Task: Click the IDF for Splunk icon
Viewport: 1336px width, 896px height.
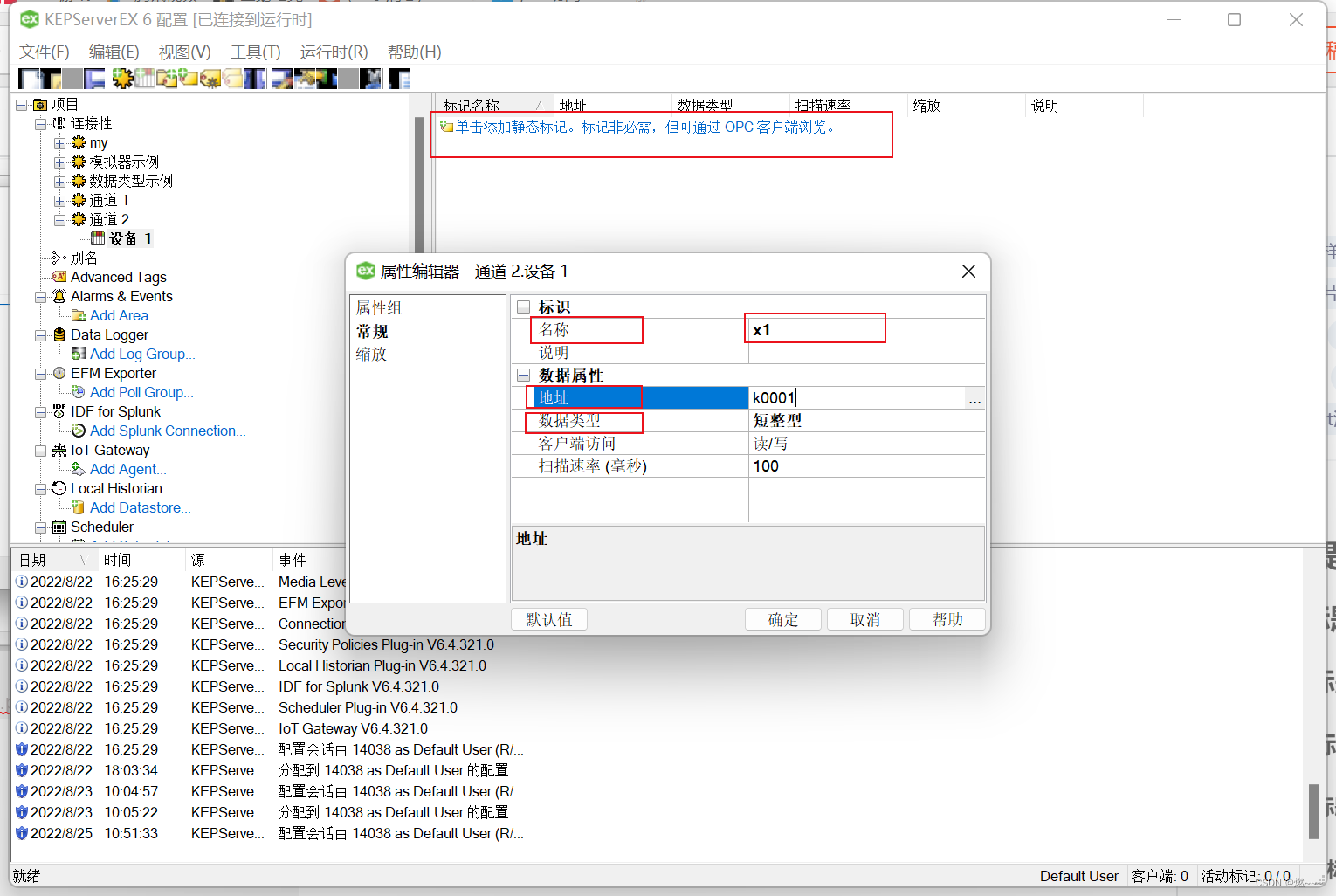Action: click(59, 411)
